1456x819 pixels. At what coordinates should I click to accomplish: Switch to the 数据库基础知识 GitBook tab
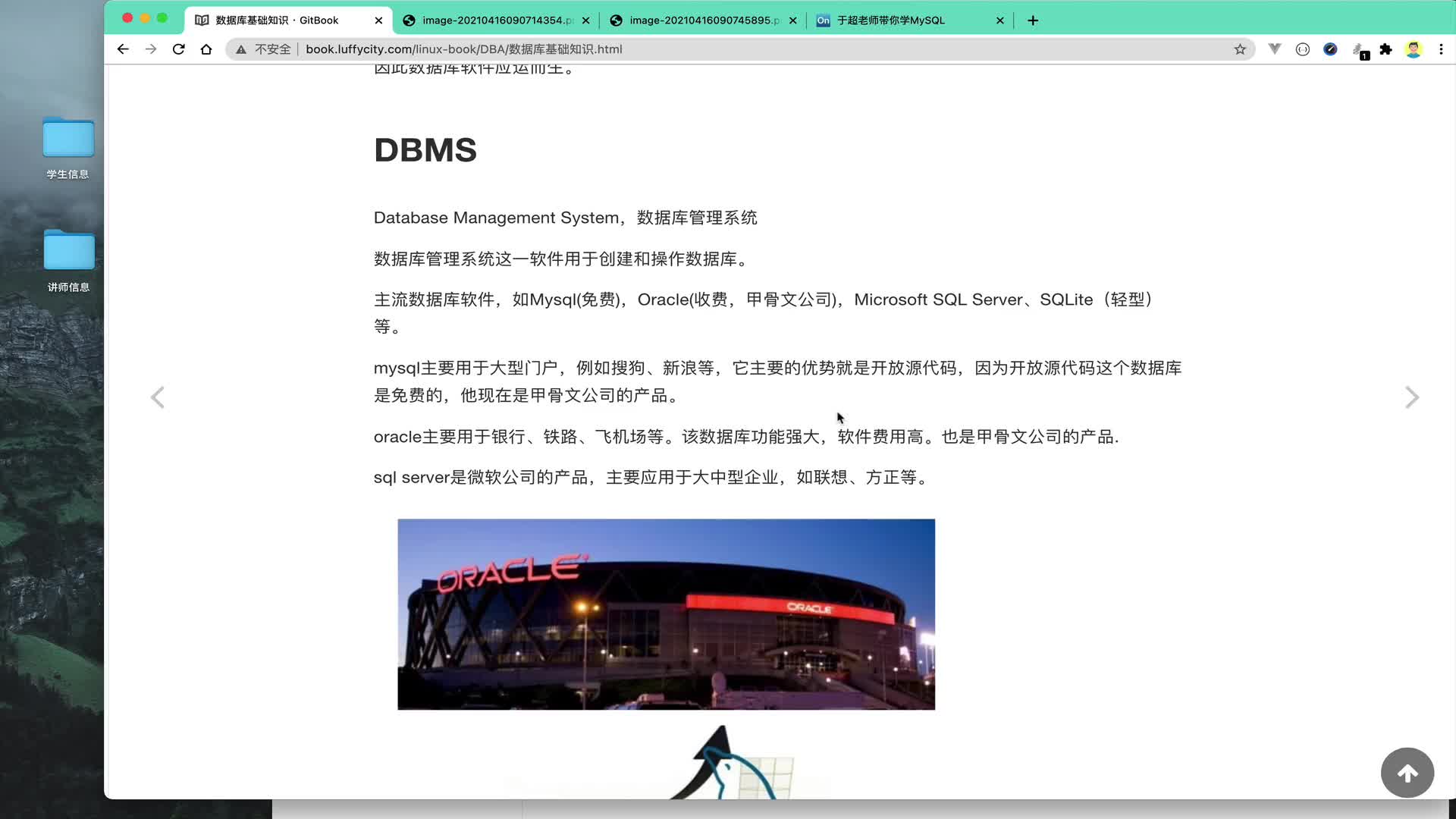(288, 20)
